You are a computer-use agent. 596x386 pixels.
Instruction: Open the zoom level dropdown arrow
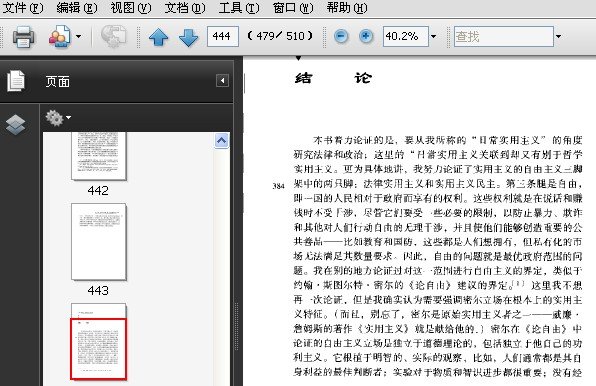[433, 36]
